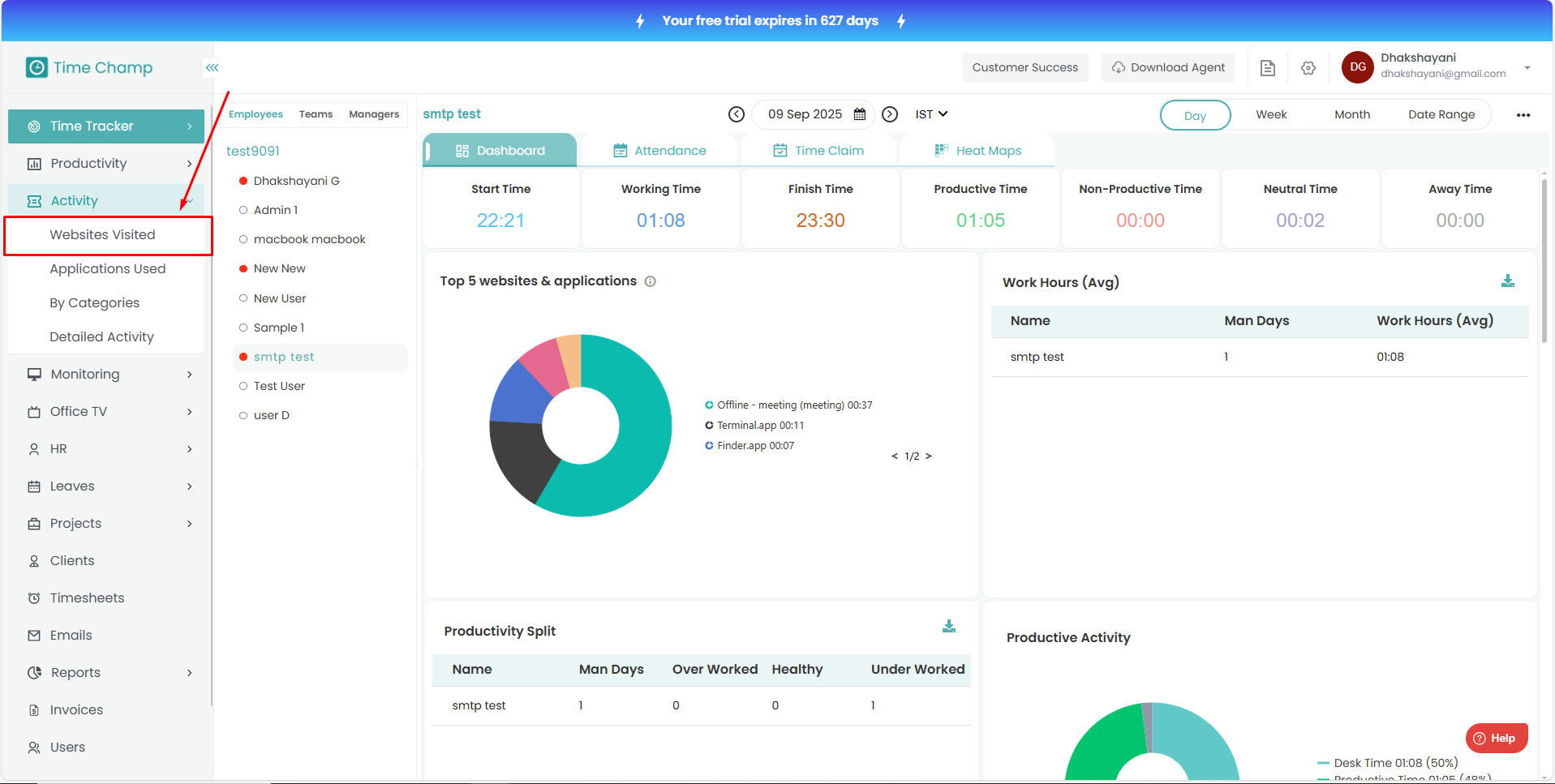This screenshot has width=1555, height=784.
Task: Download the Work Hours (Avg) report
Action: point(1507,281)
